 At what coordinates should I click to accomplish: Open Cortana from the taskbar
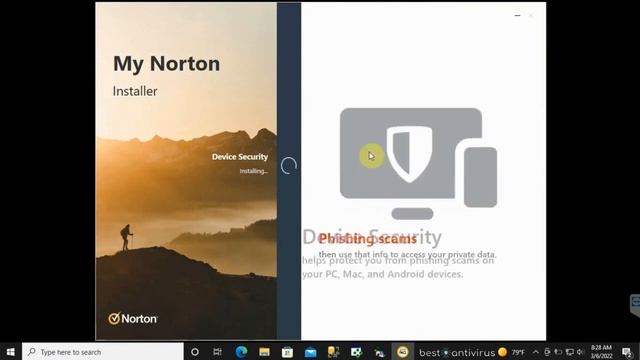(x=195, y=352)
